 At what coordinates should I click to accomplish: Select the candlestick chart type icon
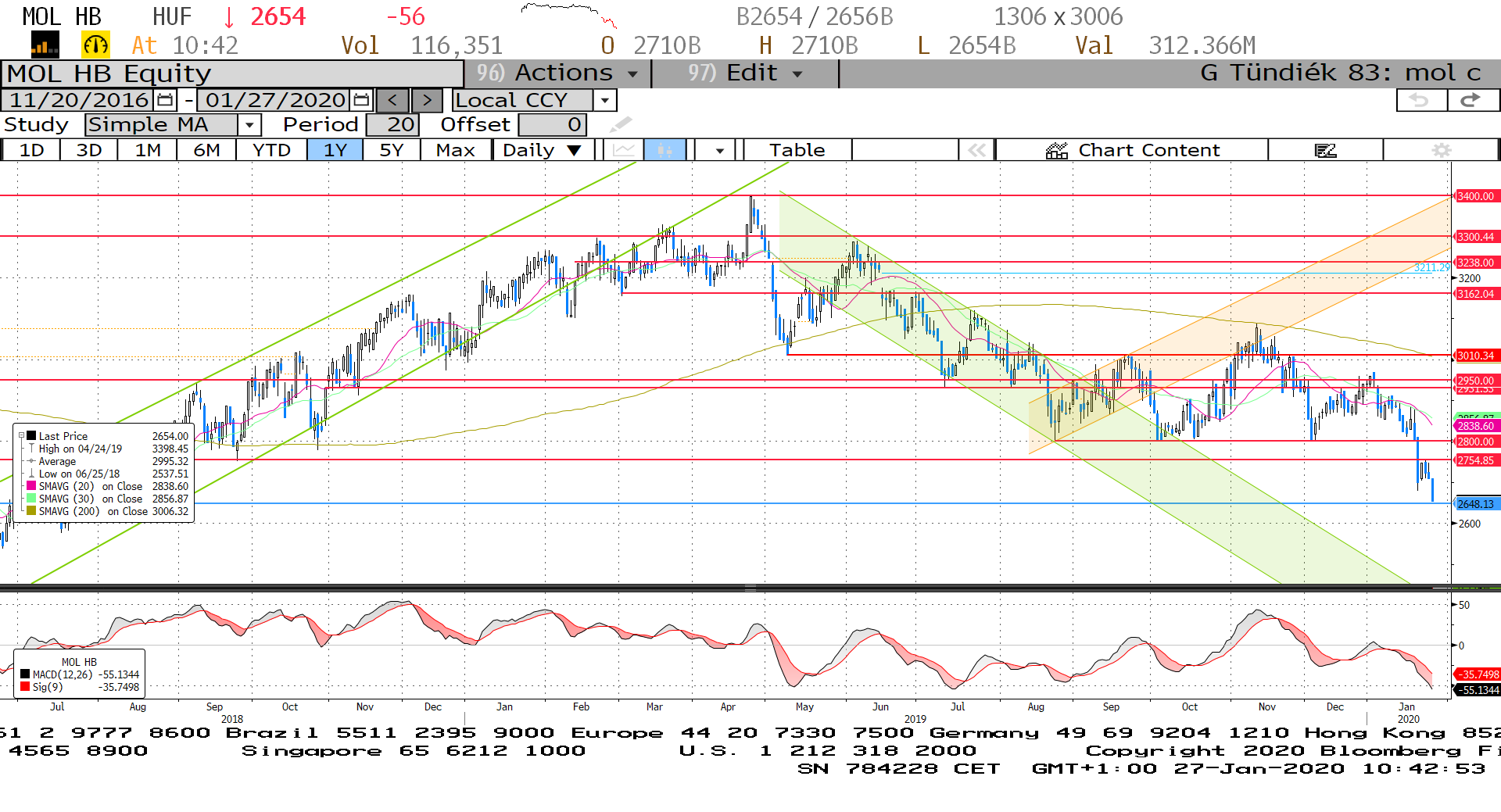point(665,150)
